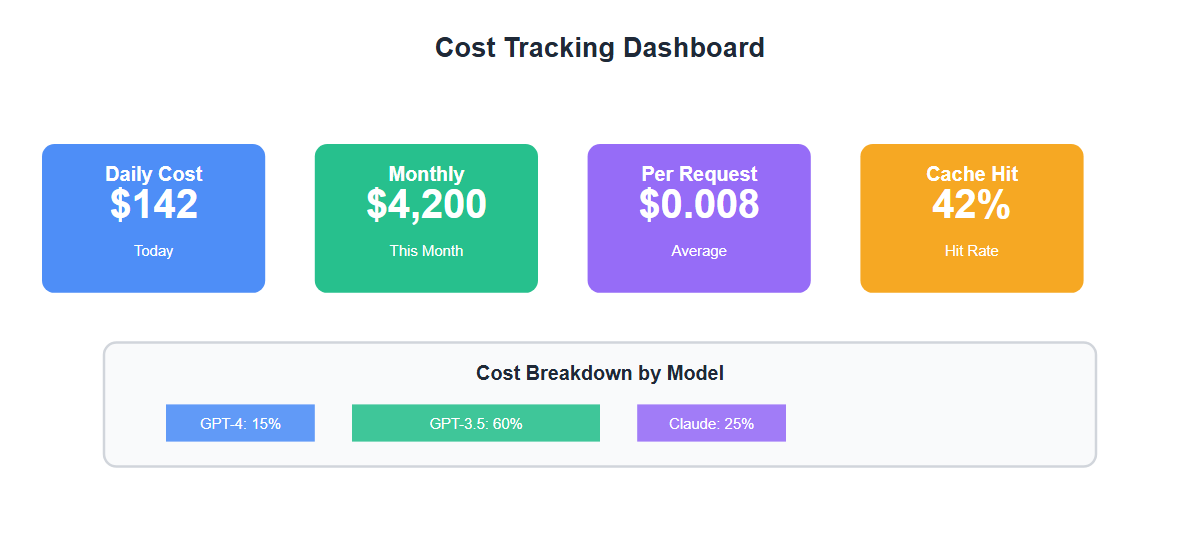Click the Cache Hit heading text
1200x536 pixels.
pos(971,174)
